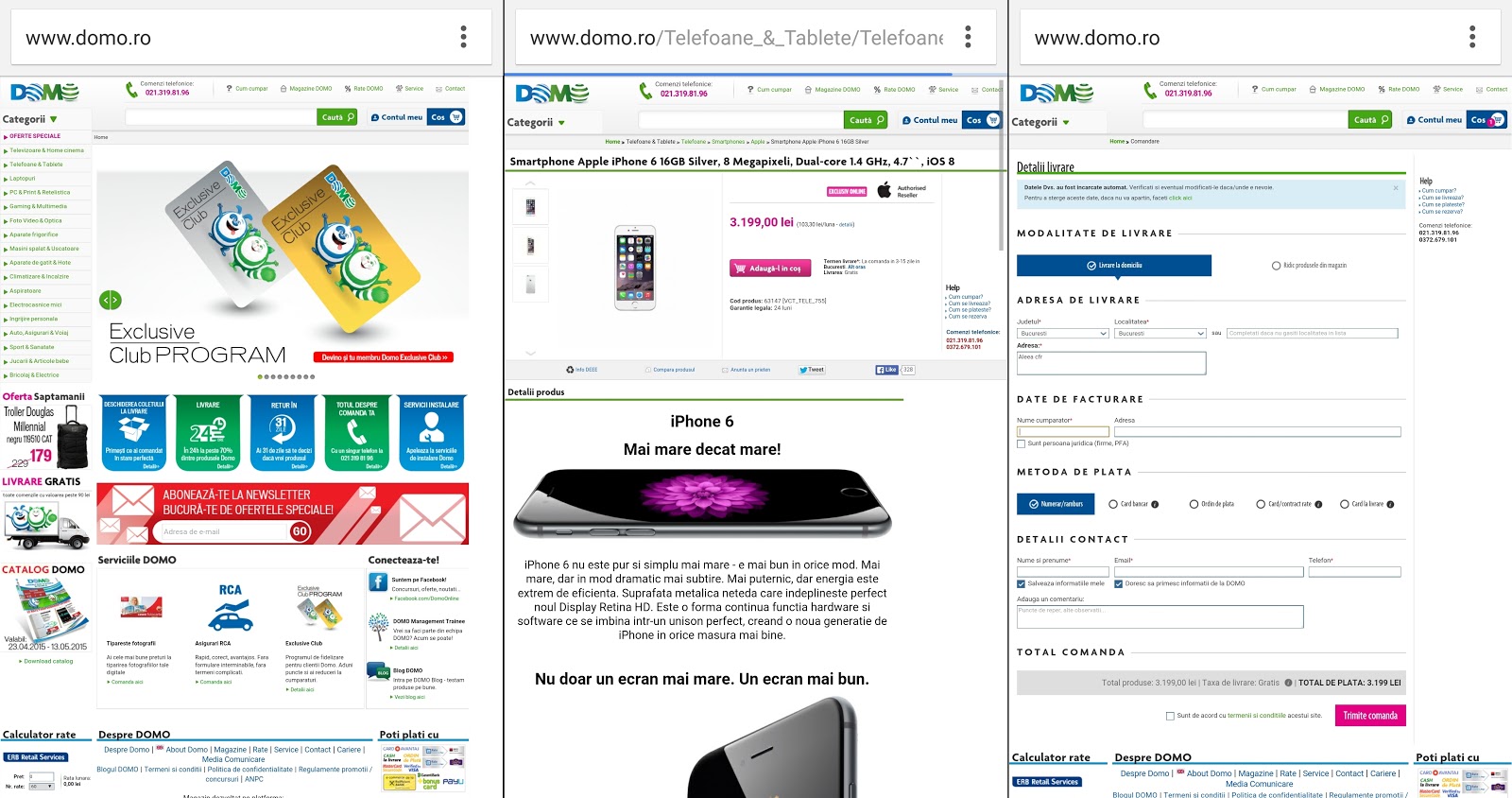Dismiss the blue info notice with X

[x=1396, y=188]
